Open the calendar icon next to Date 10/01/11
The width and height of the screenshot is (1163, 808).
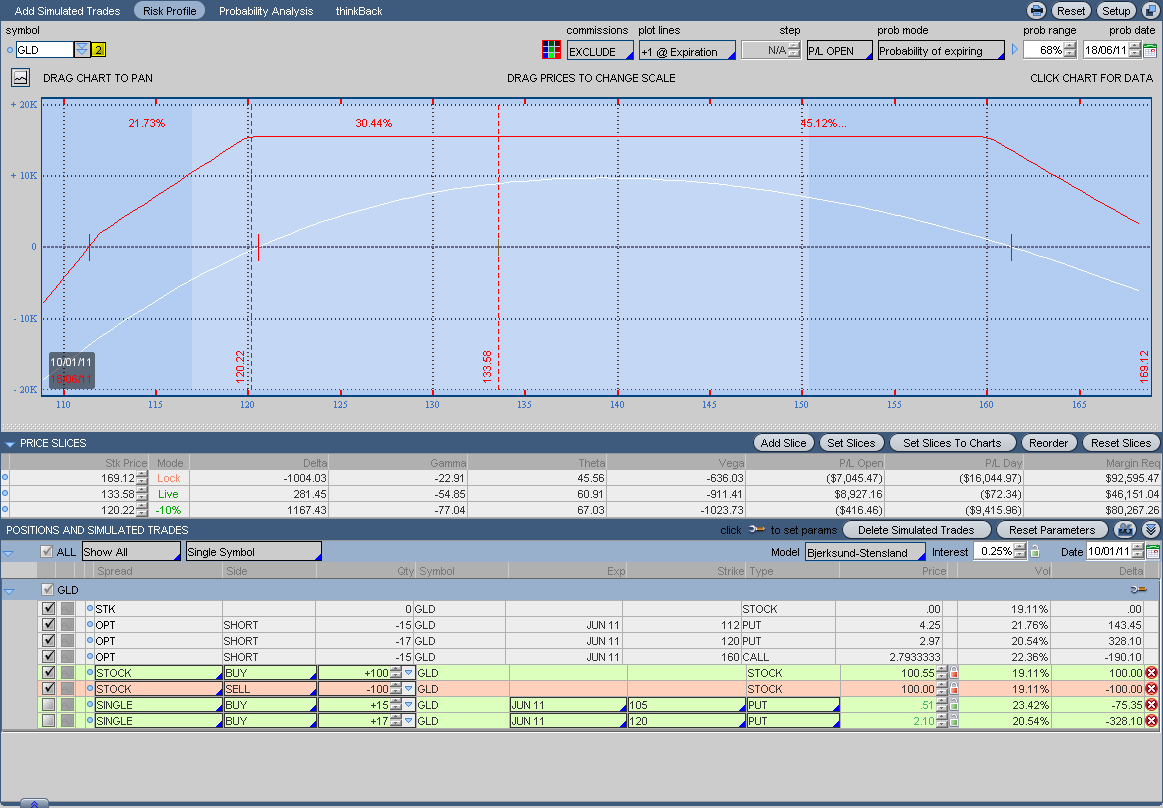(x=1151, y=551)
